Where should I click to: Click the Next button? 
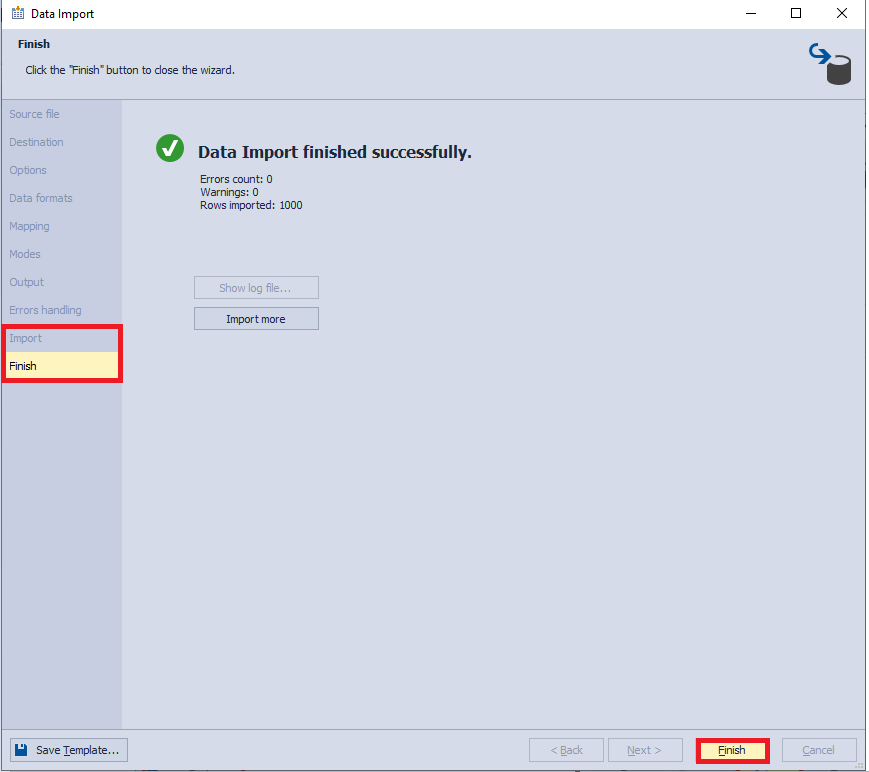pyautogui.click(x=645, y=750)
